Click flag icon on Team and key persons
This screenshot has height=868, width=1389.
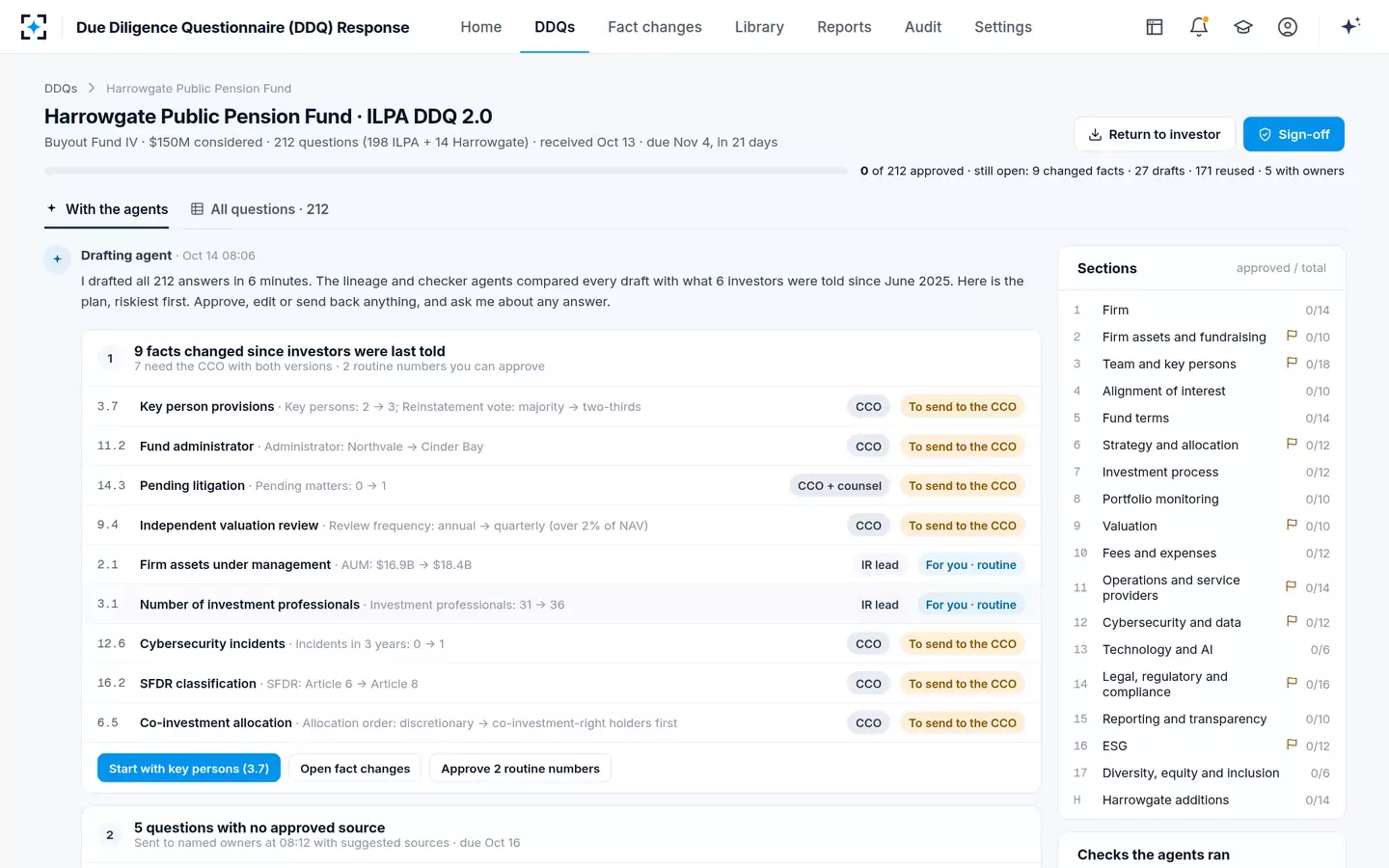pyautogui.click(x=1292, y=363)
